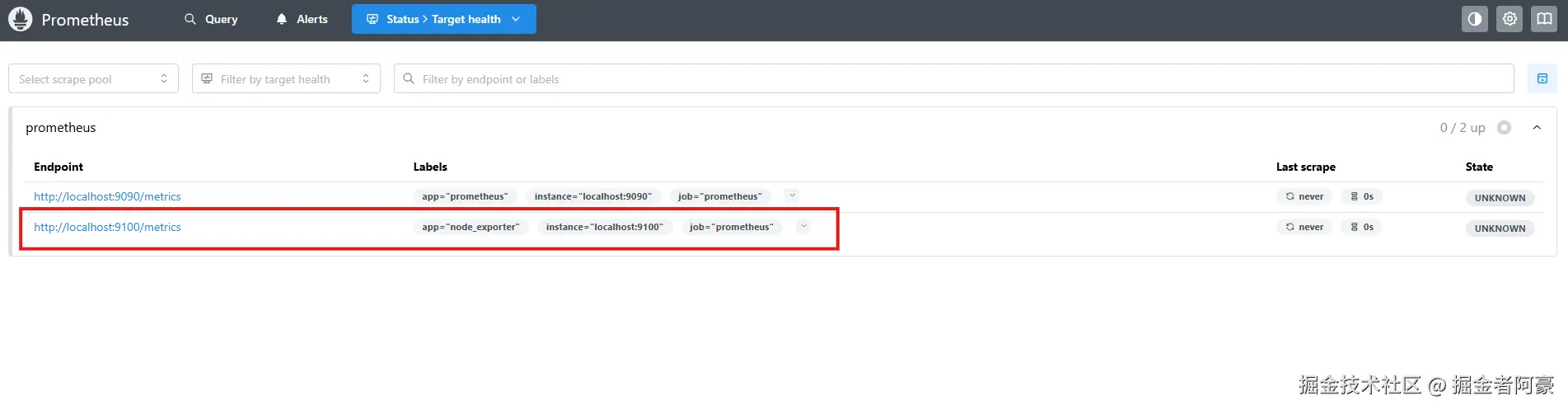1568x410 pixels.
Task: Click the State column header
Action: point(1479,167)
